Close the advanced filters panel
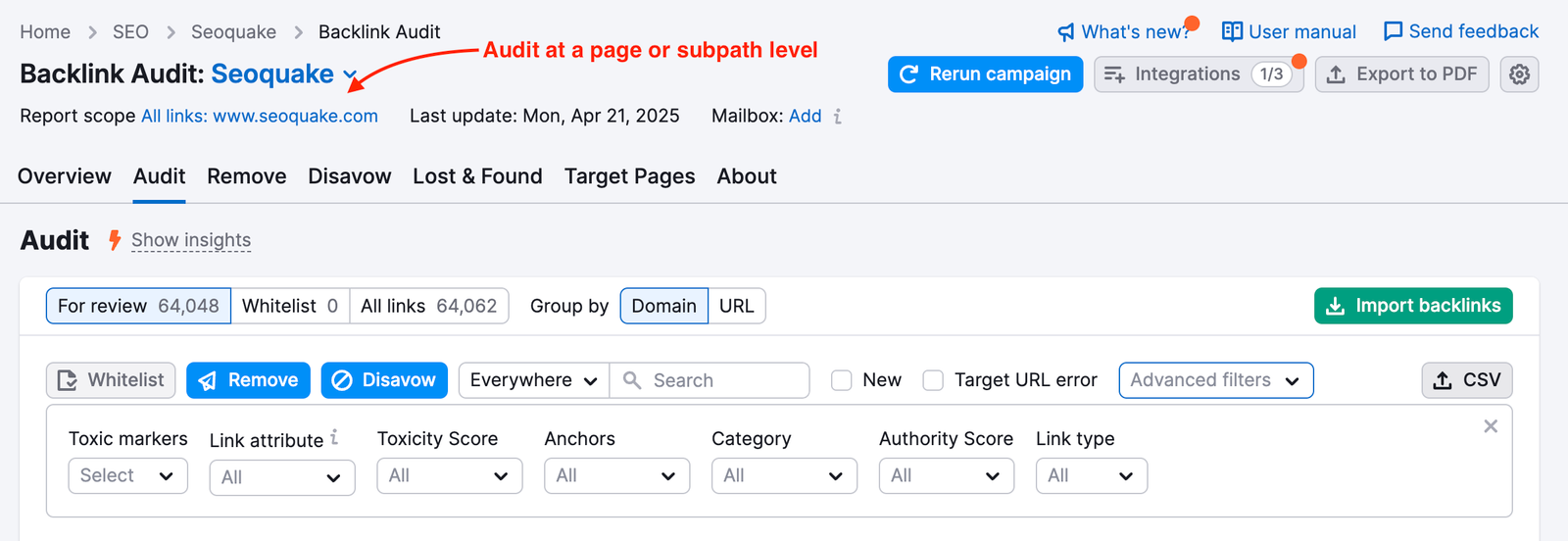 point(1490,426)
